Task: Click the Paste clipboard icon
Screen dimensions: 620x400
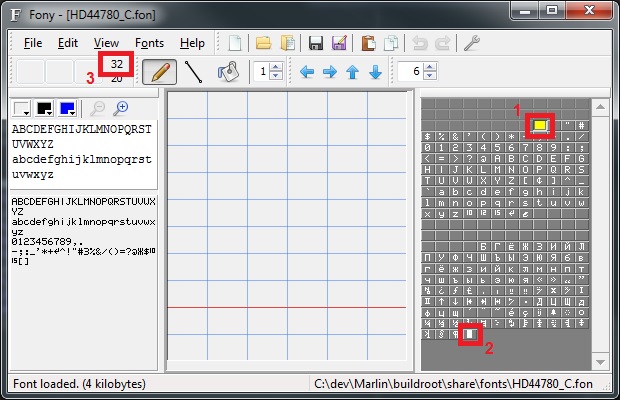Action: [369, 43]
